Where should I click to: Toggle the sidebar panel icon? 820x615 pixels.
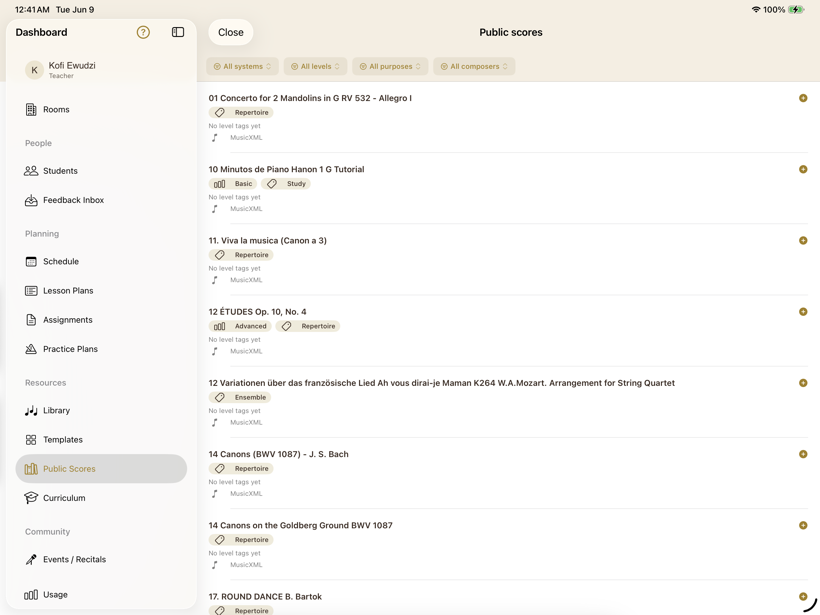[x=178, y=32]
